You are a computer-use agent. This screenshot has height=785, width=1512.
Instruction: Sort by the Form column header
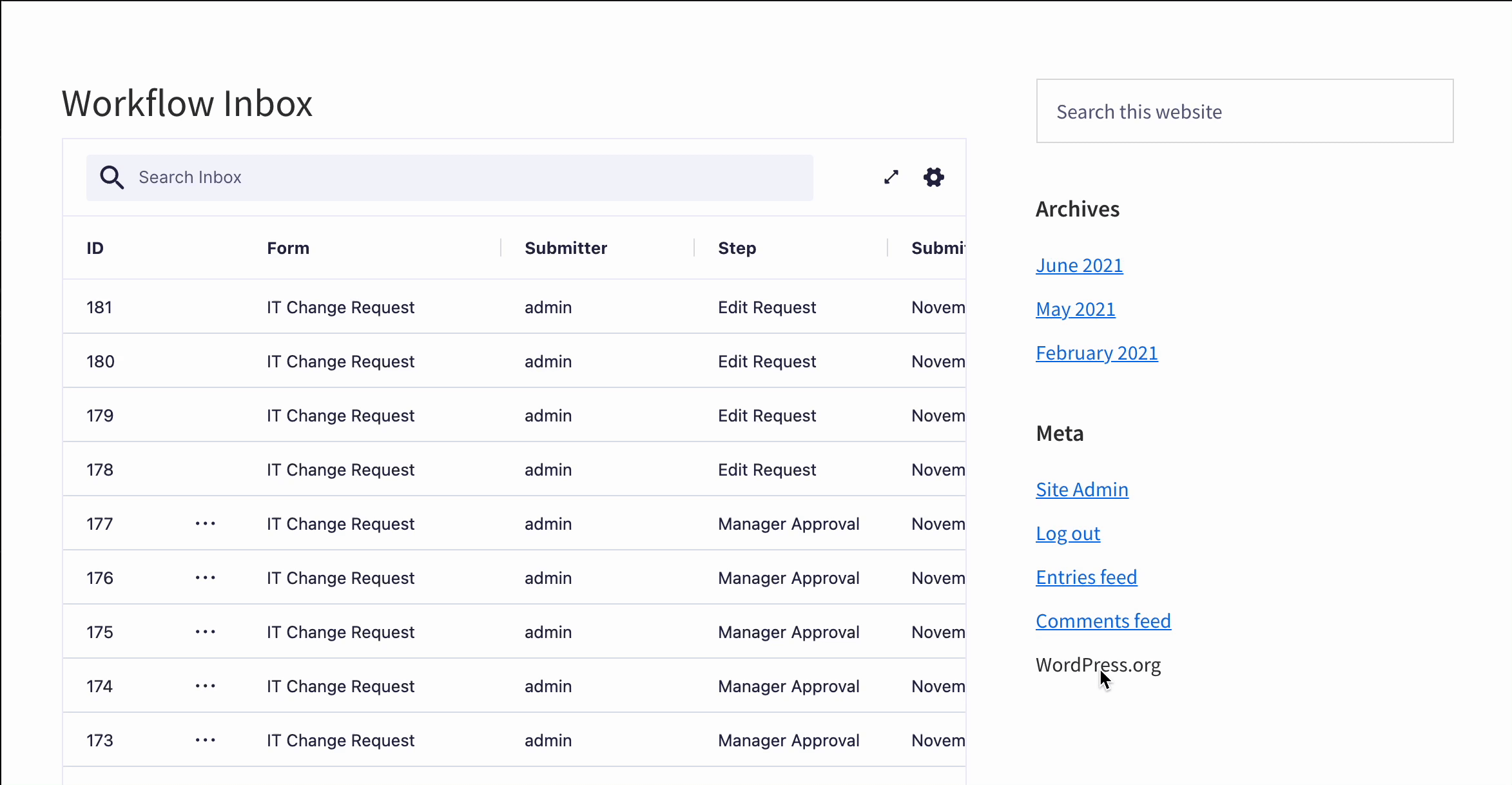pyautogui.click(x=288, y=248)
